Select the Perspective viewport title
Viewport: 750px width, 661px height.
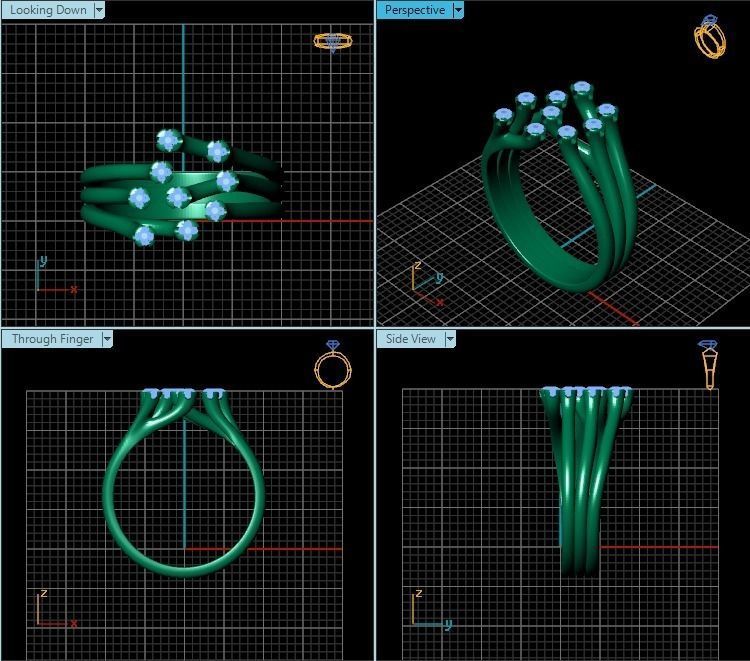tap(415, 10)
